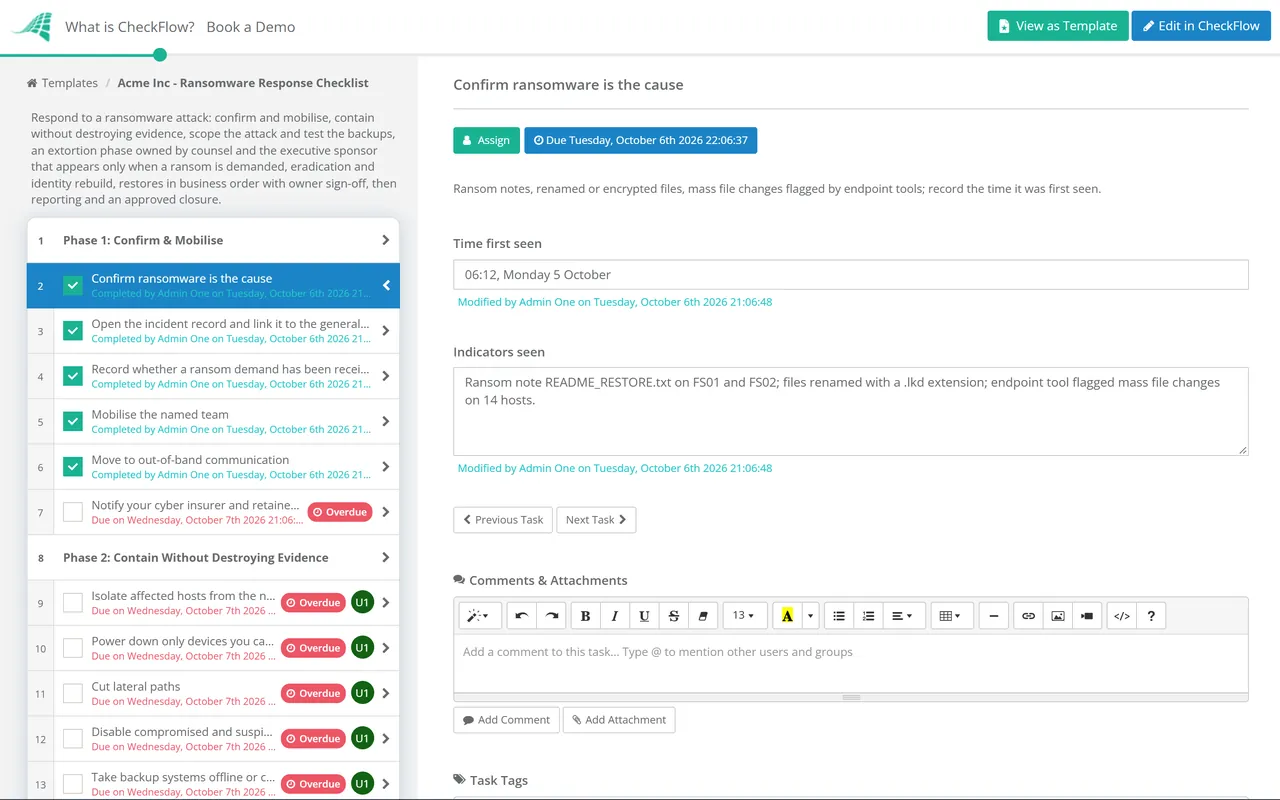Open the magic wand style tool
This screenshot has width=1280, height=800.
tap(480, 616)
